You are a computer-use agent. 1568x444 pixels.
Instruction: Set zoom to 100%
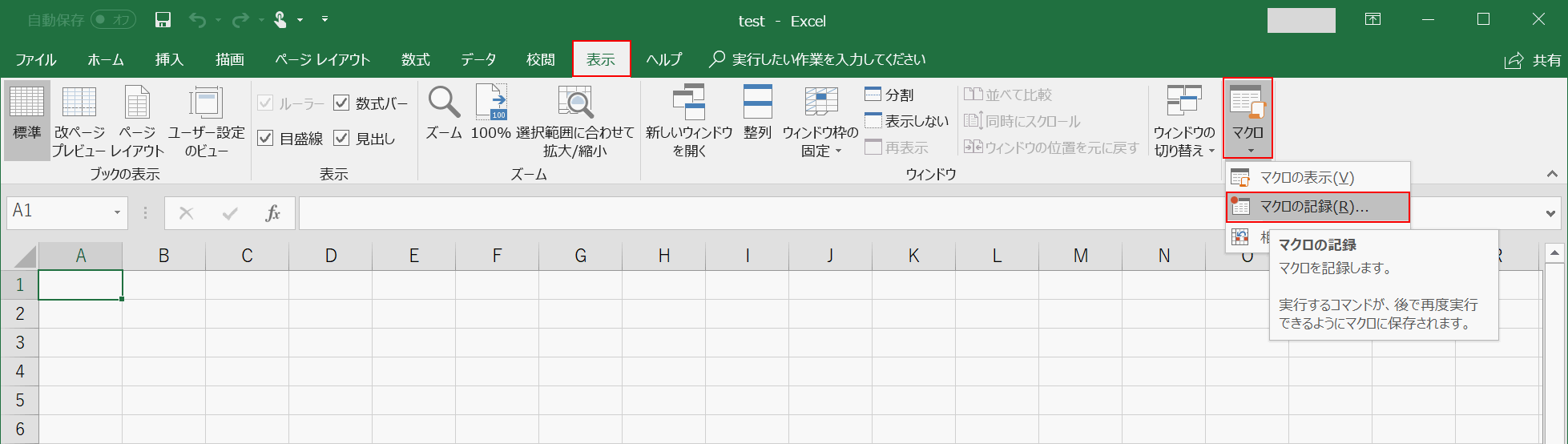(490, 113)
